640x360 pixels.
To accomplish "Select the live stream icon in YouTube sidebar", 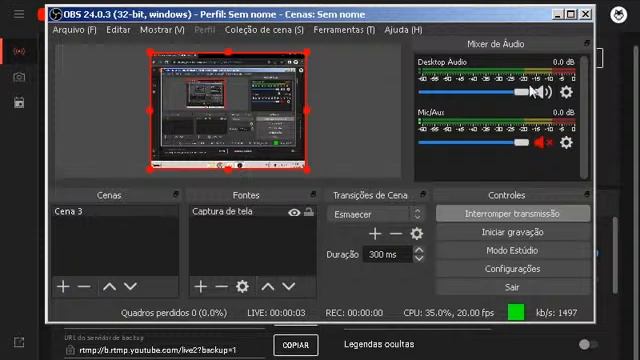I will [19, 51].
